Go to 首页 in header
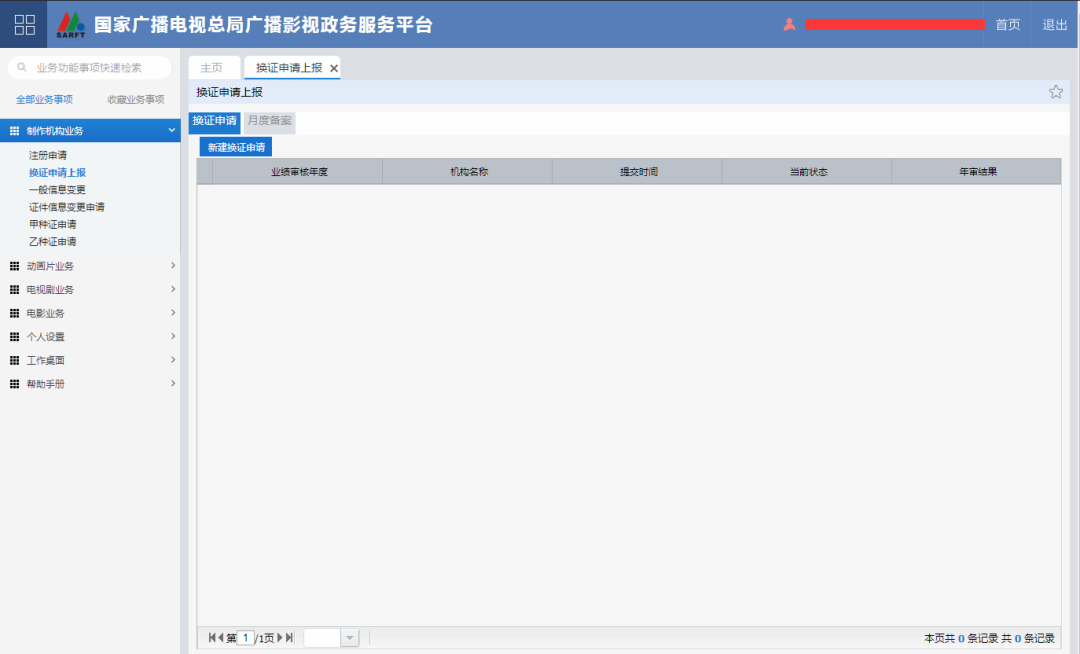This screenshot has width=1080, height=654. coord(1008,25)
